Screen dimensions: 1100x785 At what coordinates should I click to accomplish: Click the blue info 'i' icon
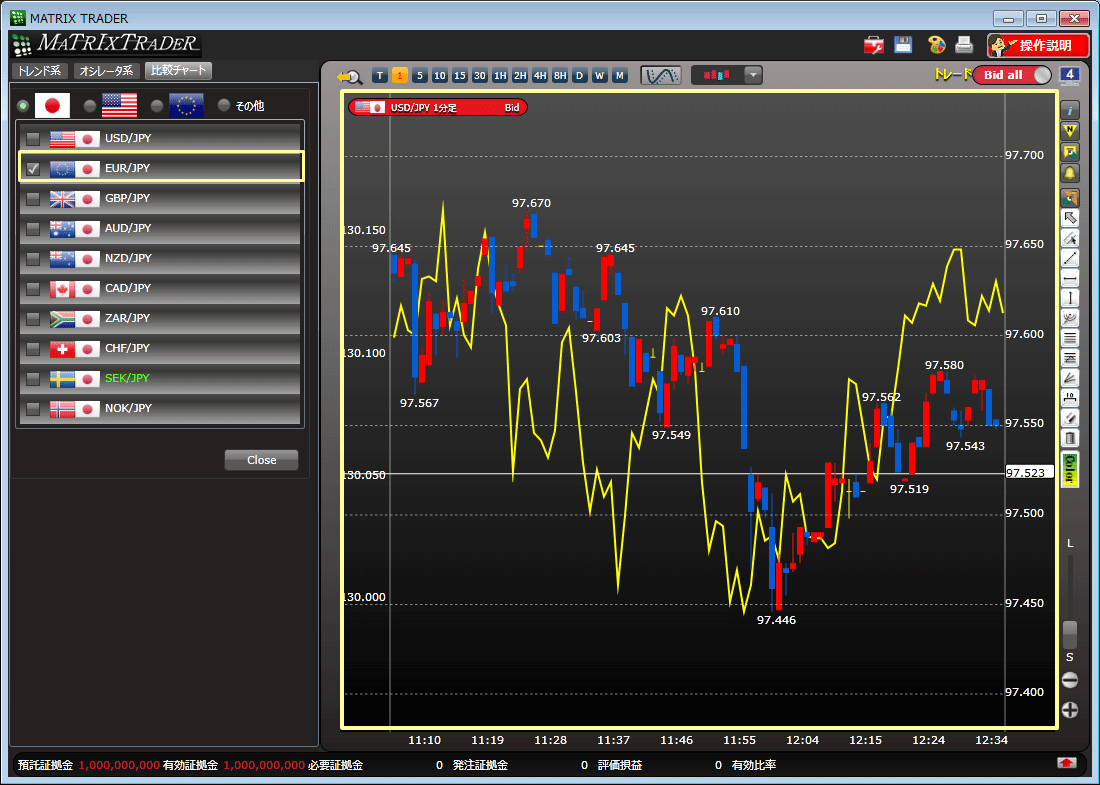pyautogui.click(x=1069, y=110)
